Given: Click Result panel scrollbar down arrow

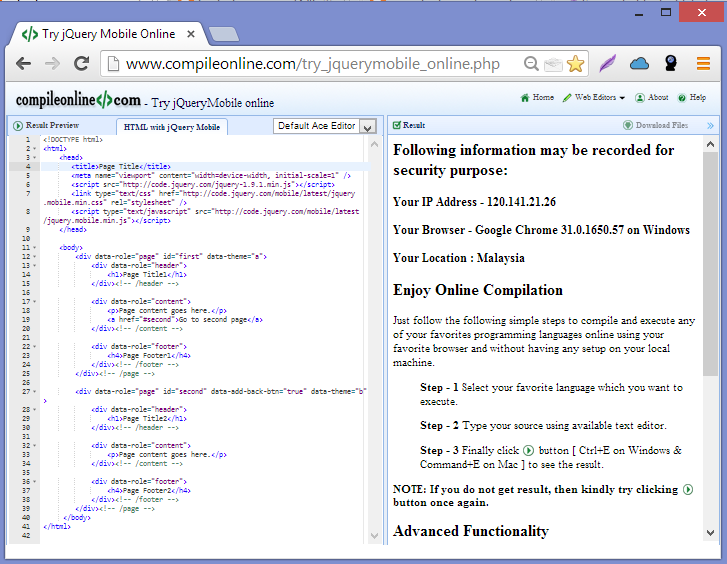Looking at the screenshot, I should click(x=710, y=533).
